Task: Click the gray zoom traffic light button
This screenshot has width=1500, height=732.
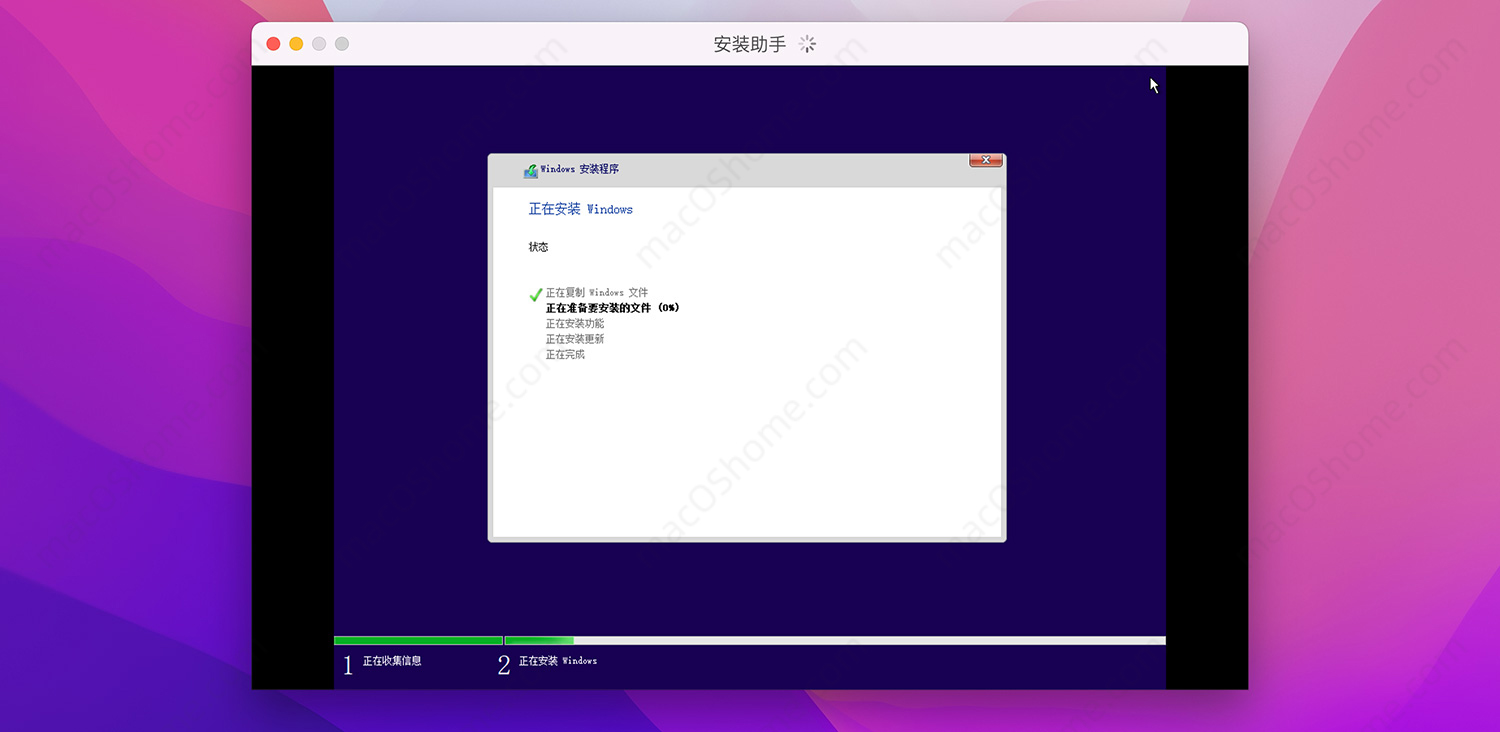Action: click(x=318, y=44)
